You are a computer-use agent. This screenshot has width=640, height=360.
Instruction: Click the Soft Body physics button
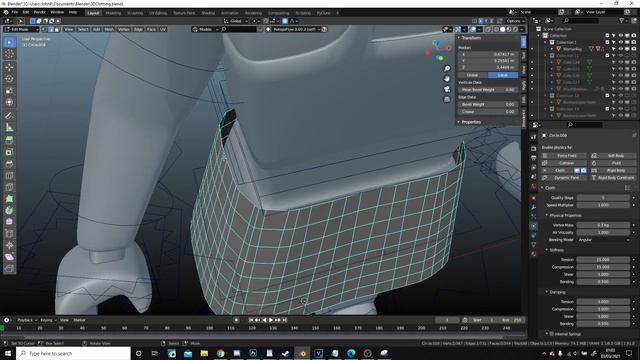[x=613, y=156]
